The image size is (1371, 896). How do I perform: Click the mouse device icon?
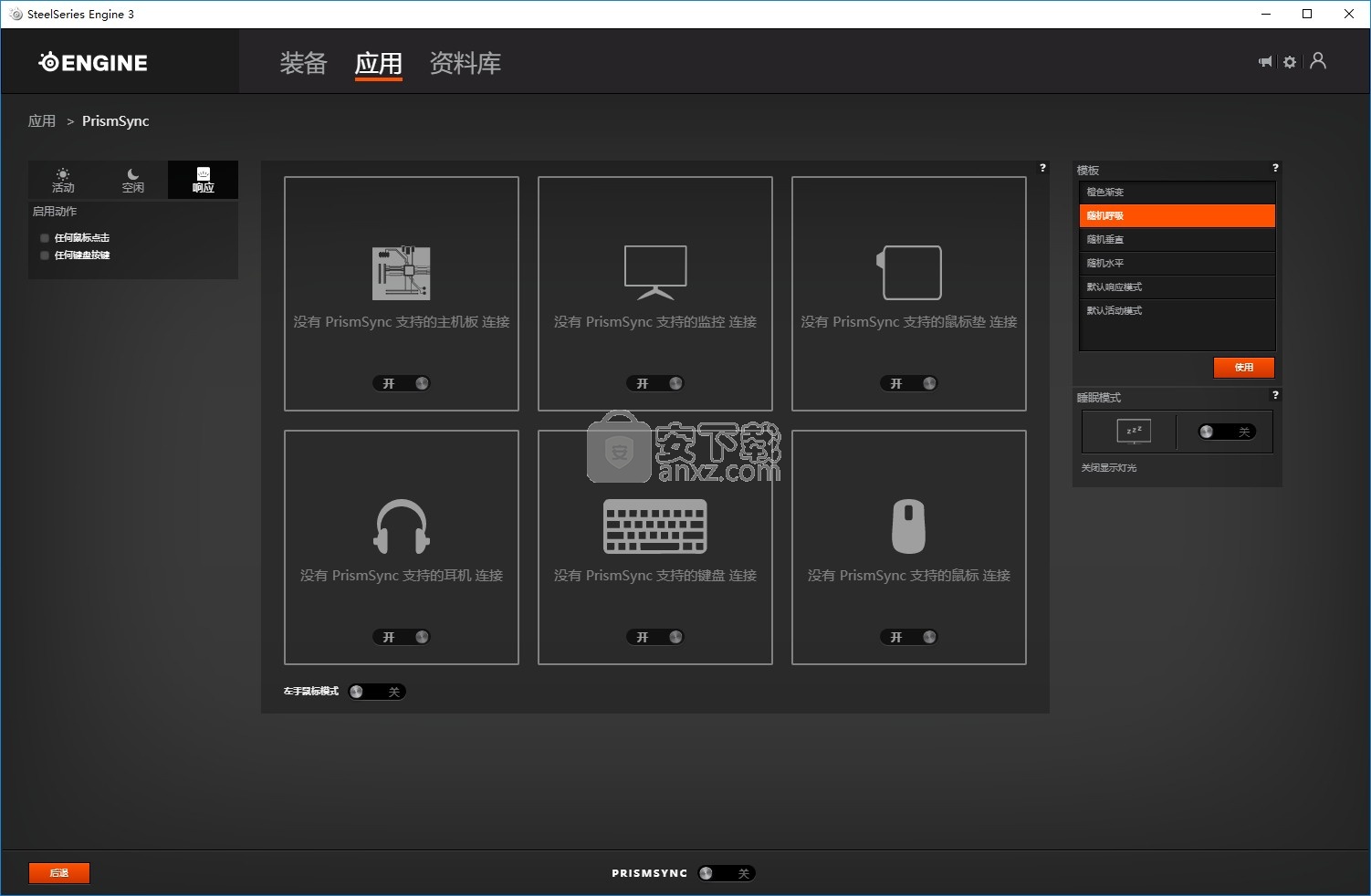909,526
